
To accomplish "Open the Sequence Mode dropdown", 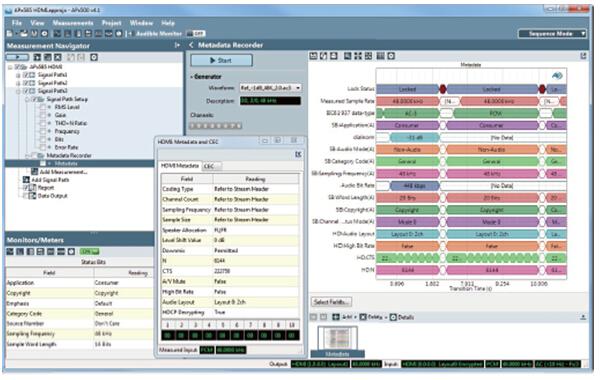I will 552,34.
